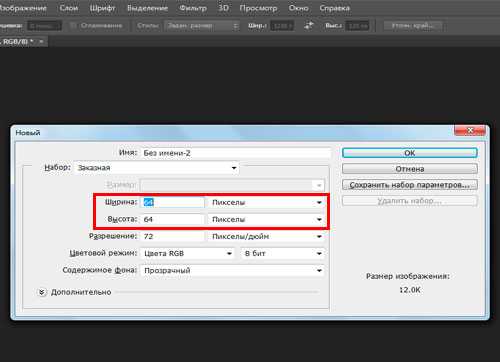Open the Выделение menu
This screenshot has width=500, height=362.
(x=147, y=8)
